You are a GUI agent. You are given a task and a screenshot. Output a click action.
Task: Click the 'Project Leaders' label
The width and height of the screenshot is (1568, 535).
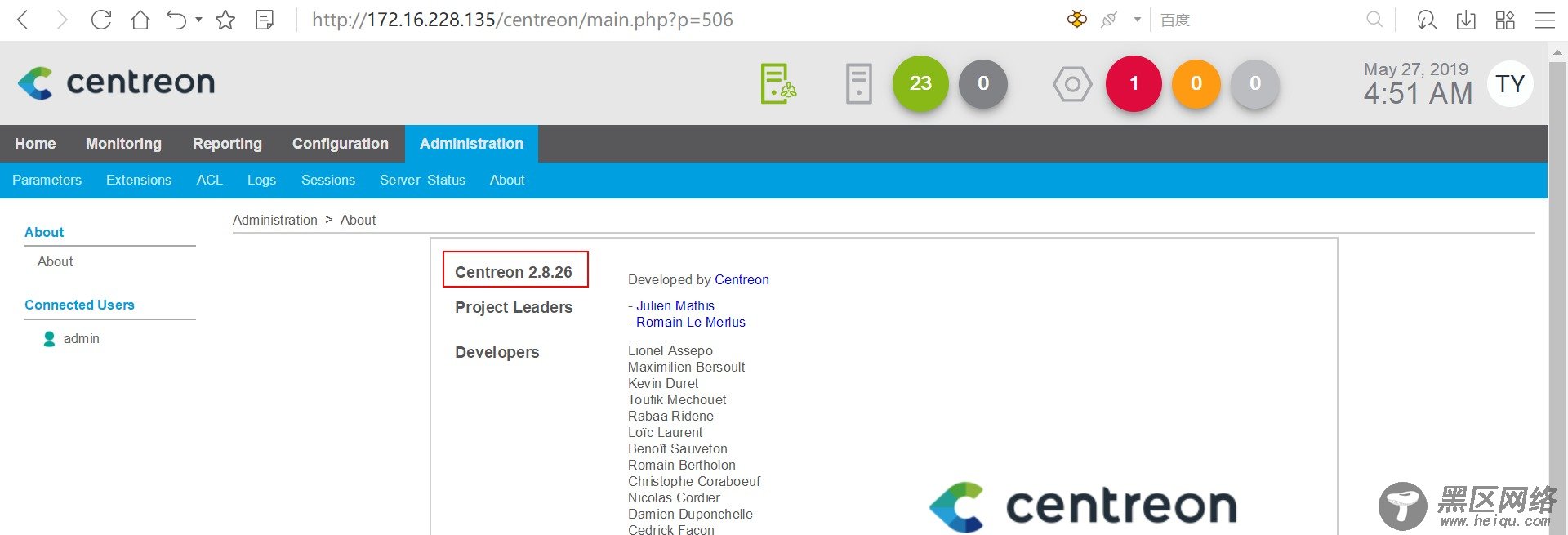coord(514,307)
